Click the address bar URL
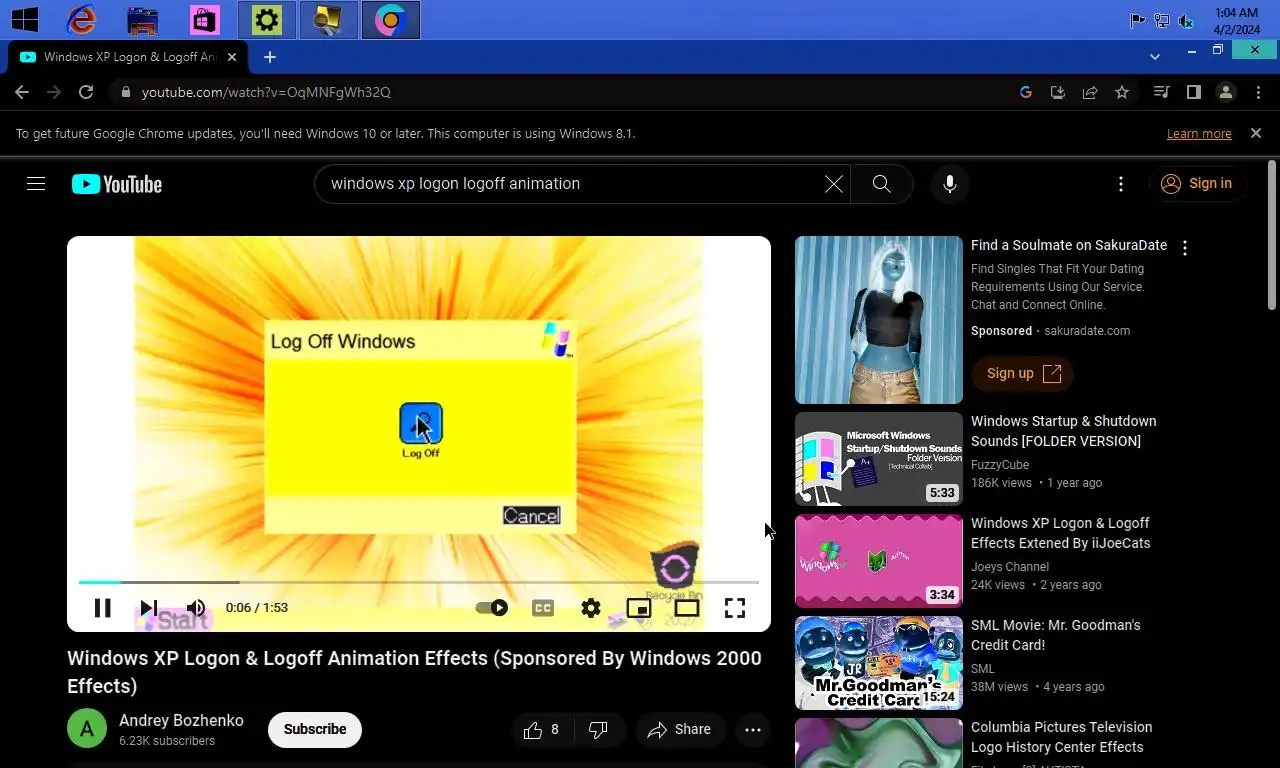The height and width of the screenshot is (768, 1280). click(266, 92)
